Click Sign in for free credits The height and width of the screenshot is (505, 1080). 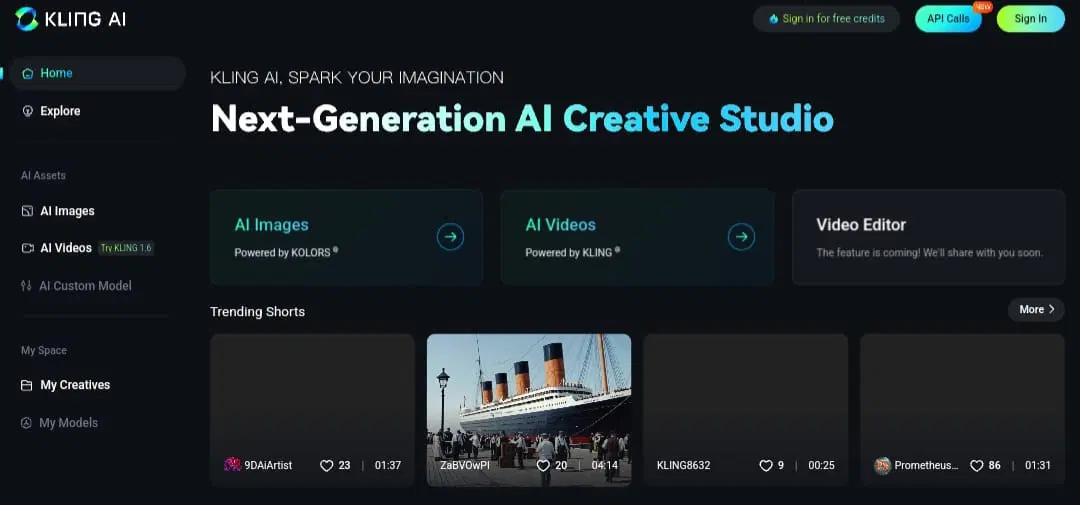tap(826, 19)
